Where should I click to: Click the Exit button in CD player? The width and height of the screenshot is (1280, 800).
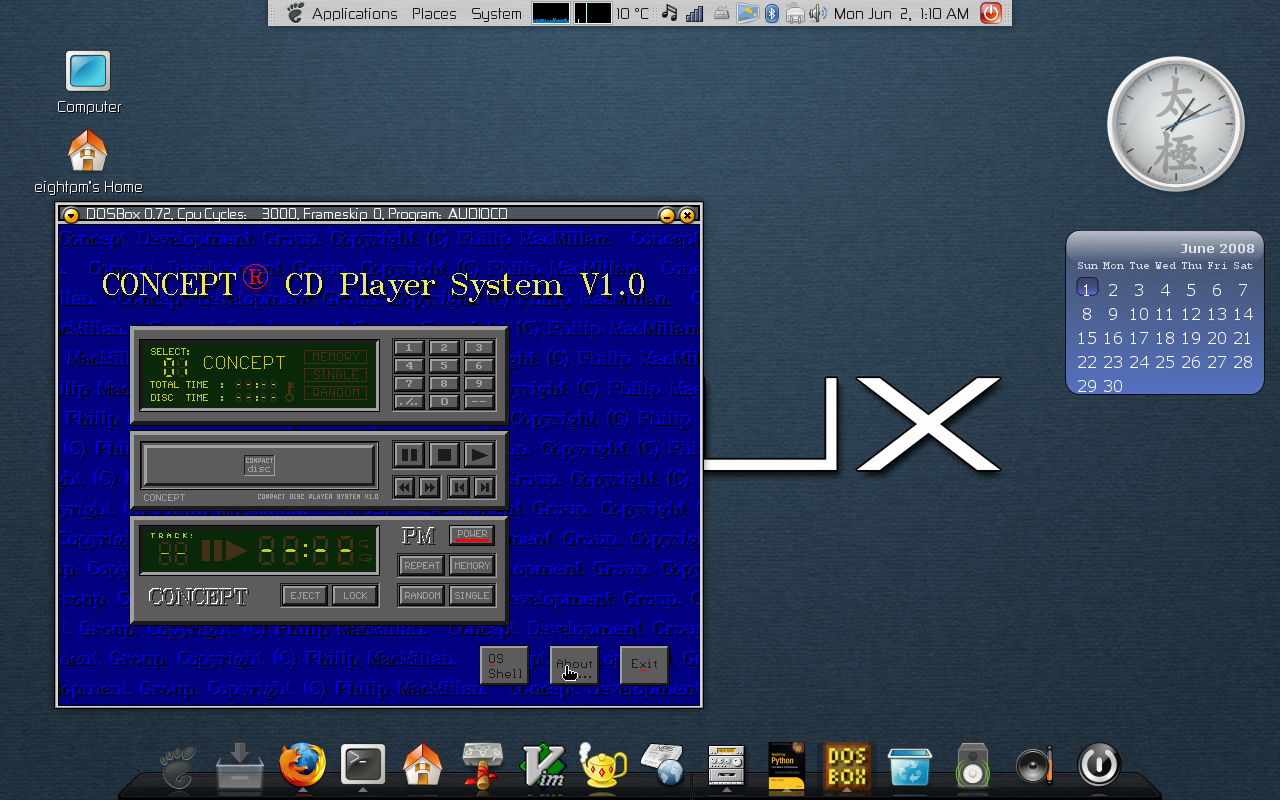(x=644, y=666)
